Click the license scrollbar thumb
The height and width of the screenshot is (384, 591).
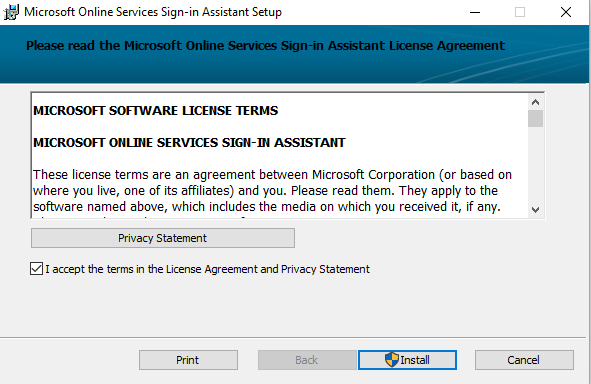tap(535, 119)
